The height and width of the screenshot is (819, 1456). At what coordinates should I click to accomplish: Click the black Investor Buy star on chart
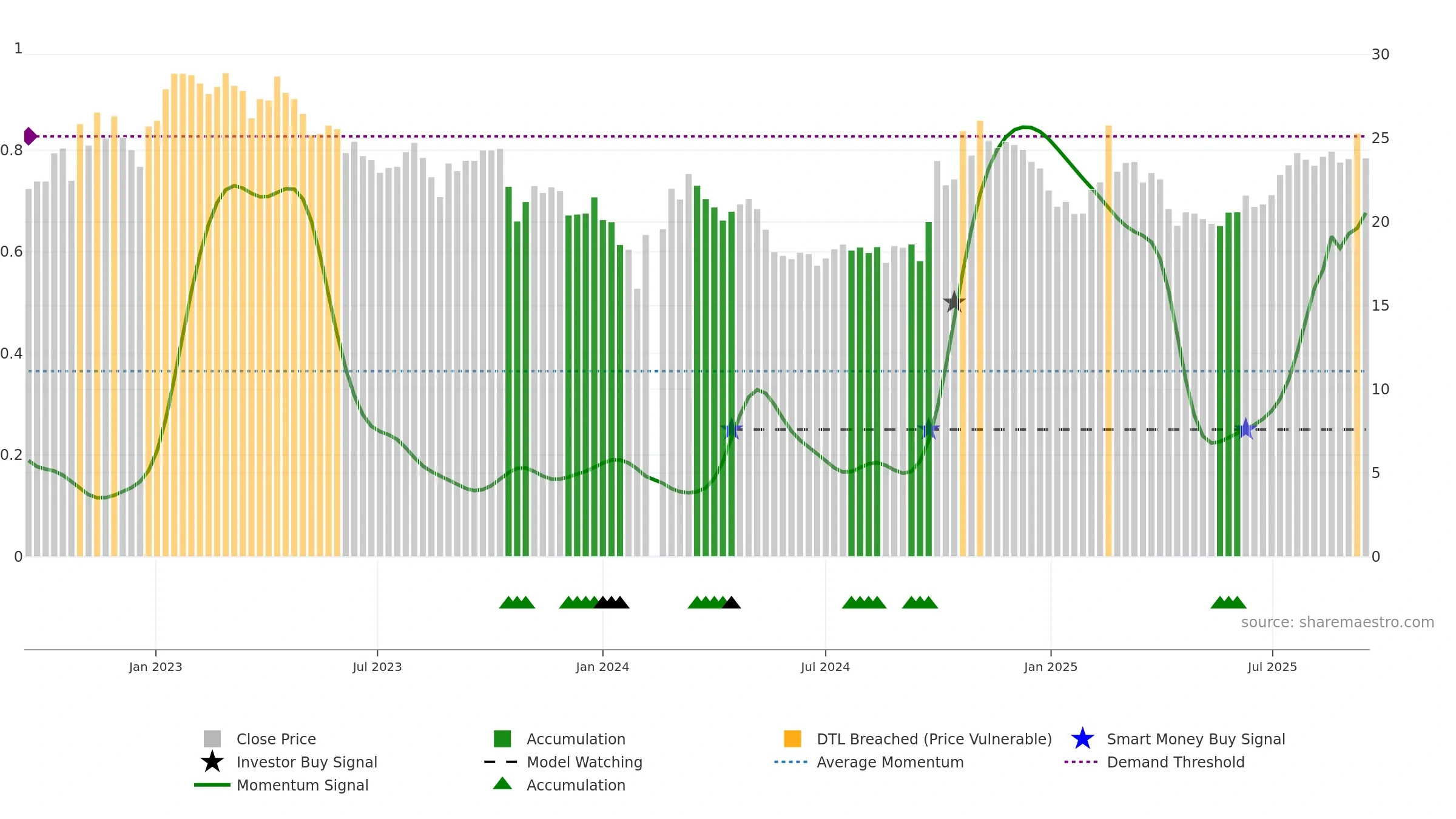pos(954,302)
